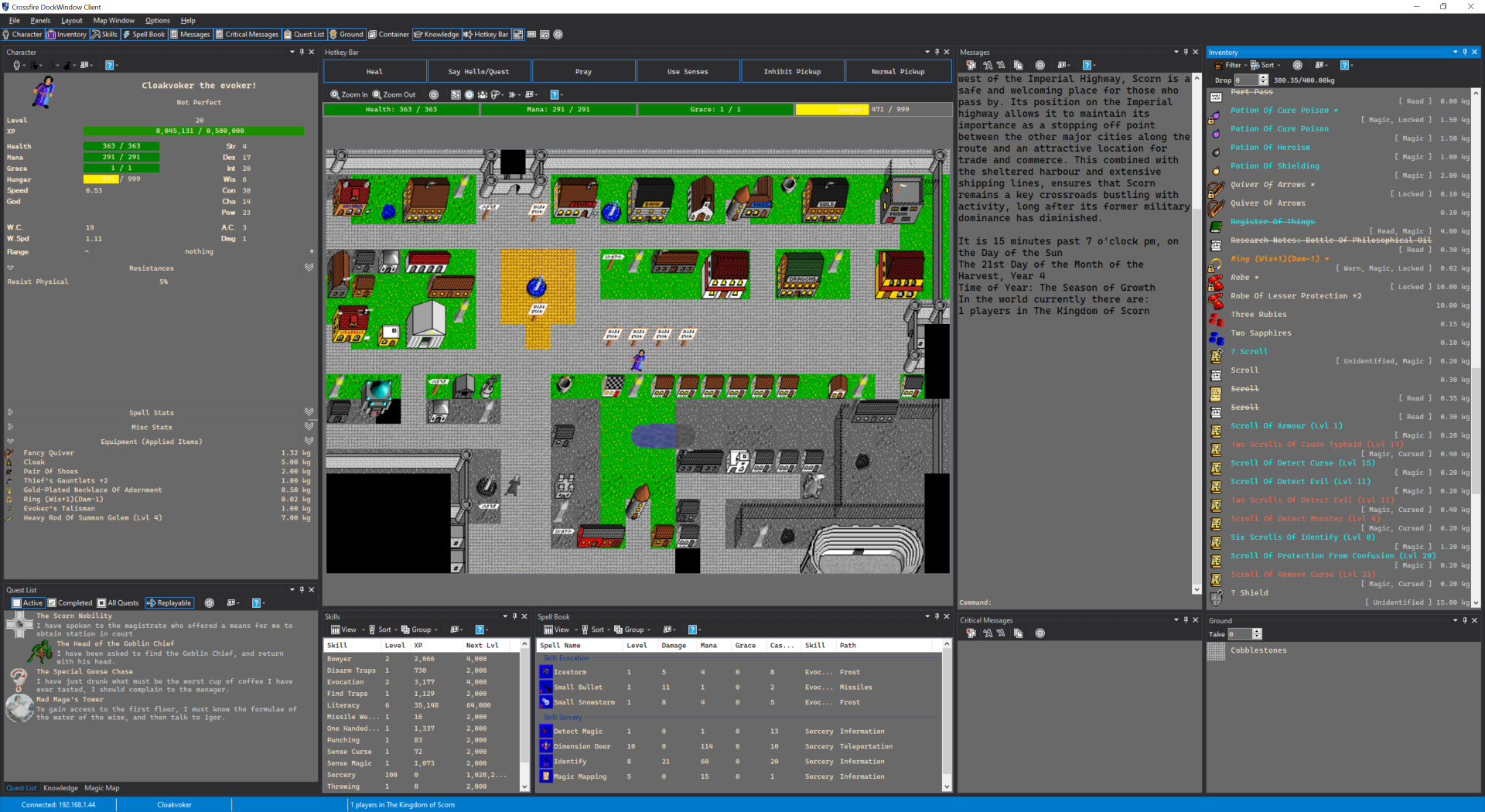Click the XP progress bar in Character panel

point(194,131)
